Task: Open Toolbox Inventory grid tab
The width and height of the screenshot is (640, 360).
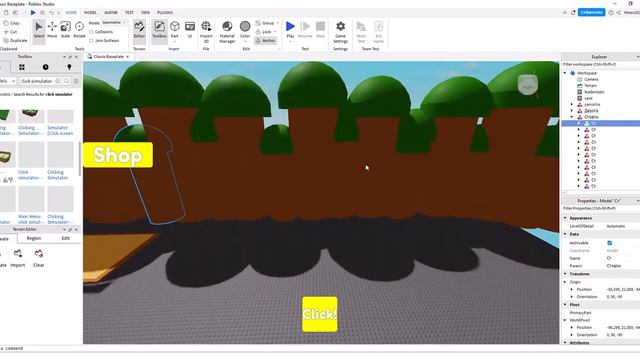Action: 22,67
